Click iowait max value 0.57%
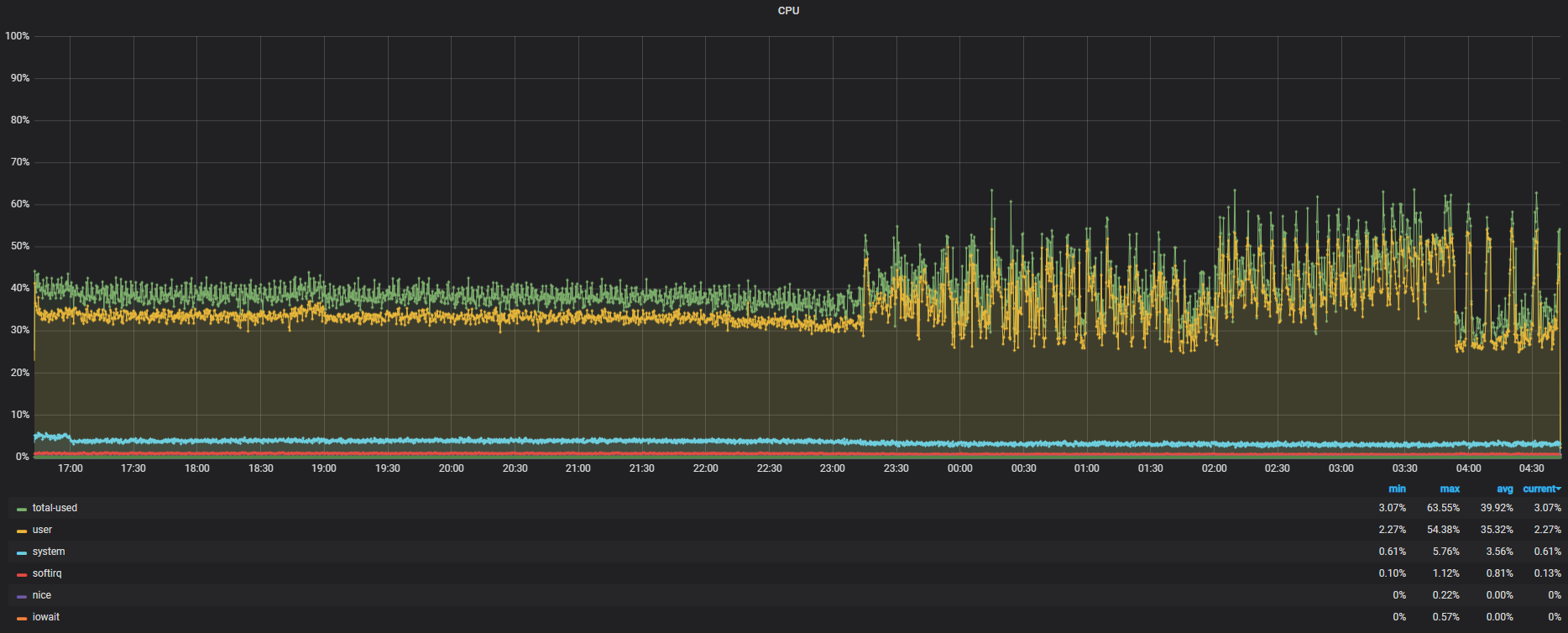The height and width of the screenshot is (633, 1568). 1446,617
